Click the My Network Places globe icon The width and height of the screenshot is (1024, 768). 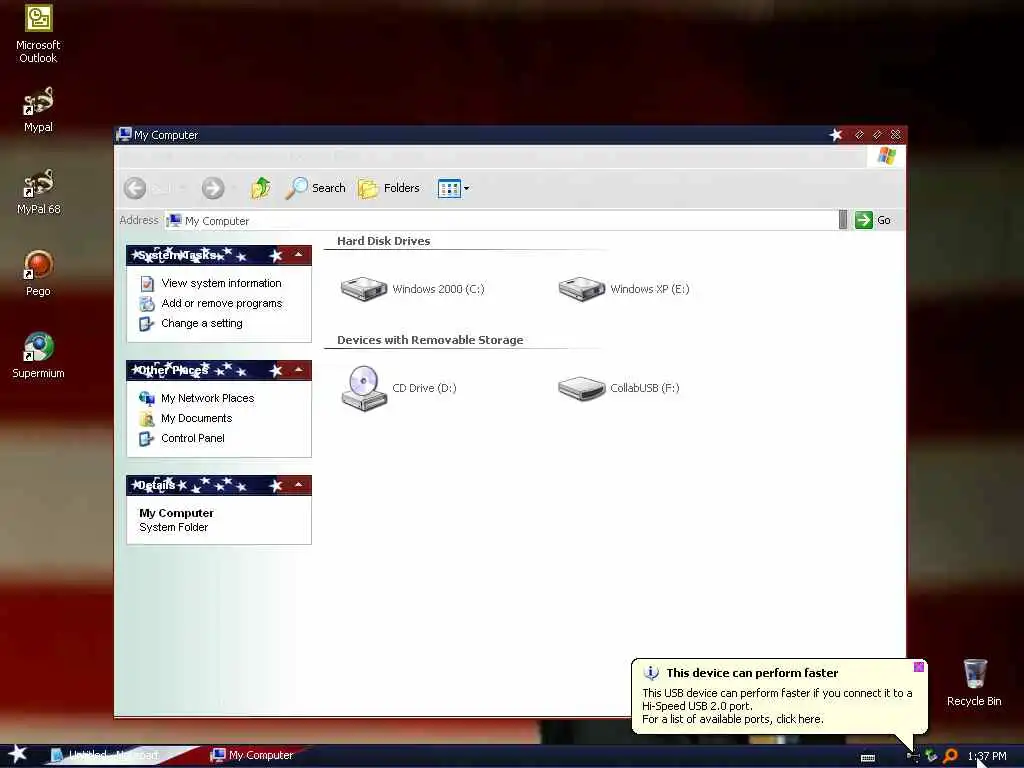click(147, 398)
